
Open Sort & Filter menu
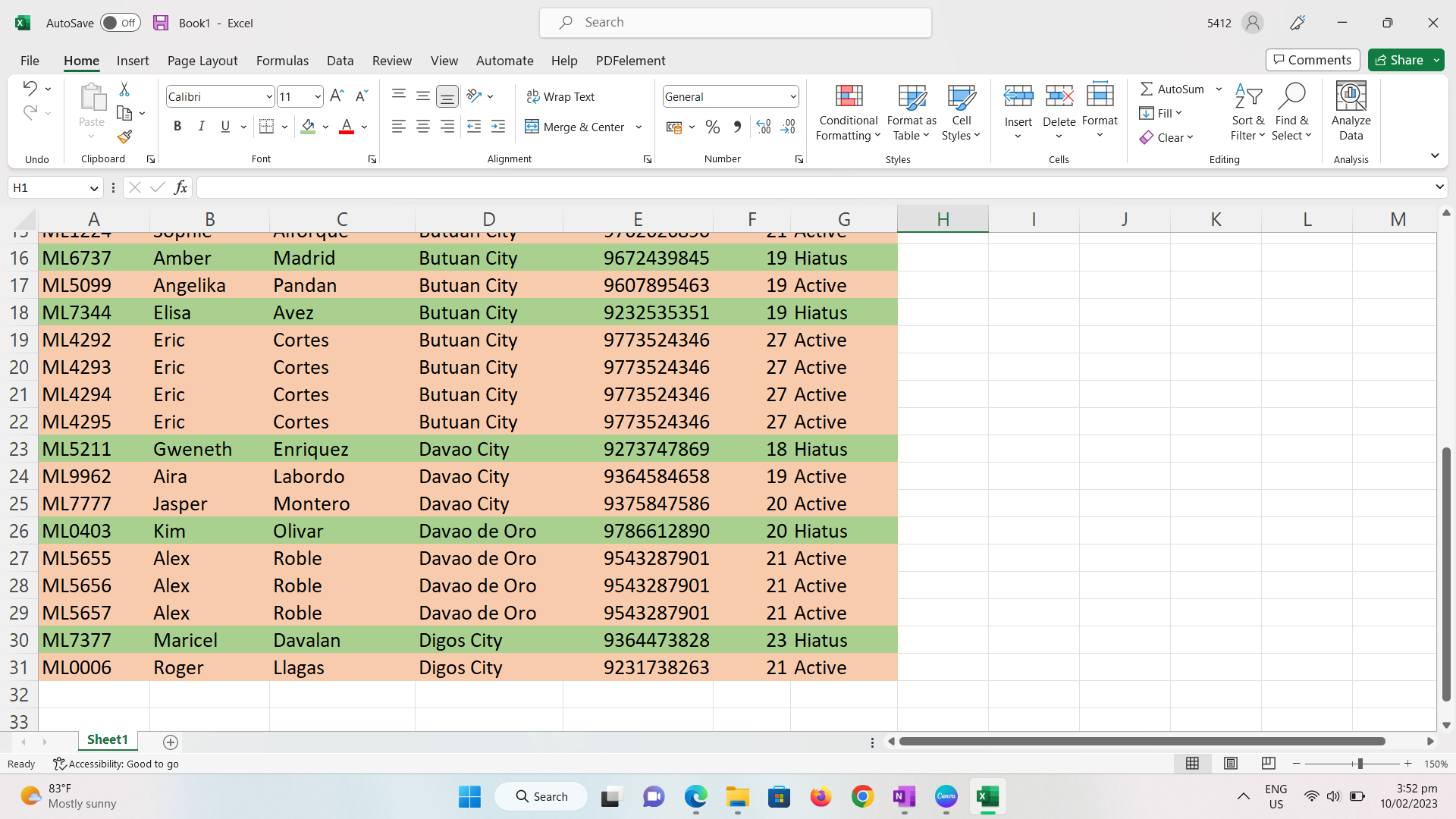click(x=1247, y=111)
